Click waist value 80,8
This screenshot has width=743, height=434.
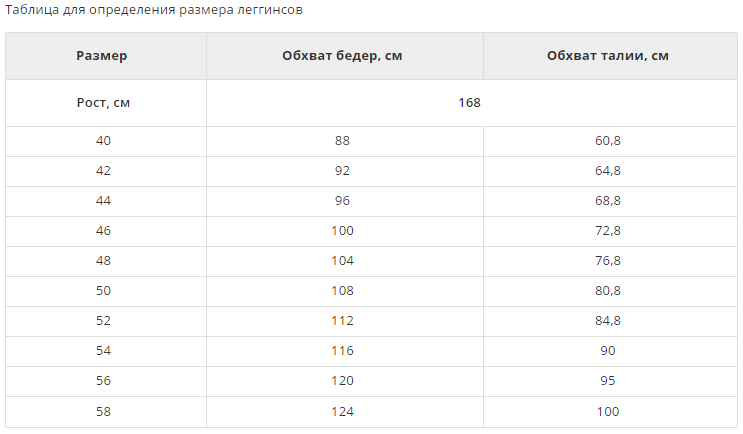(x=608, y=290)
